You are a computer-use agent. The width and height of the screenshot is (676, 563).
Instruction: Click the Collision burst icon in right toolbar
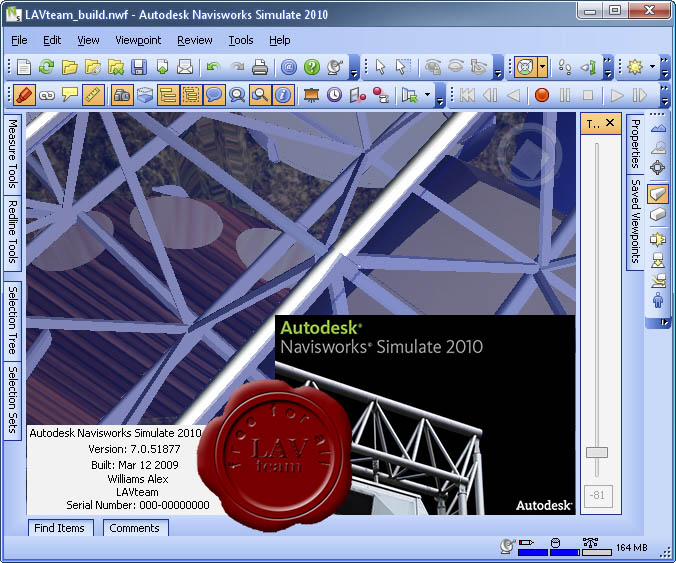[657, 238]
